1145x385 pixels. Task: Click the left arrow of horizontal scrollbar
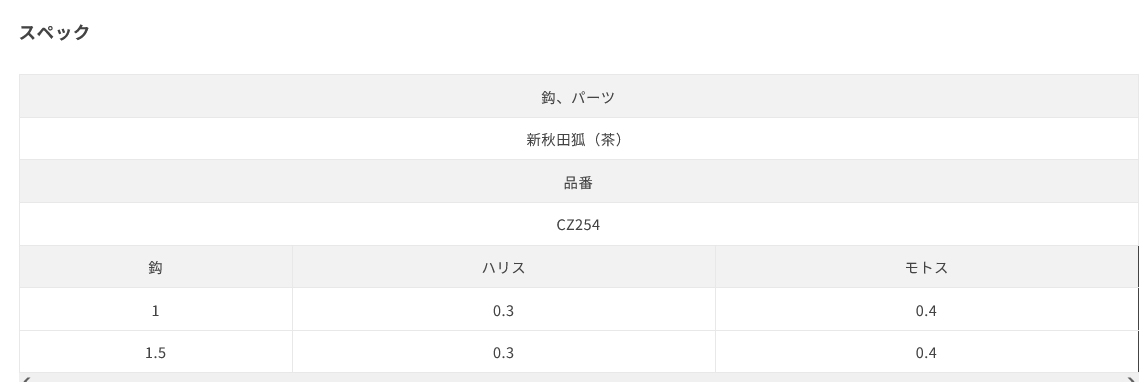click(25, 380)
